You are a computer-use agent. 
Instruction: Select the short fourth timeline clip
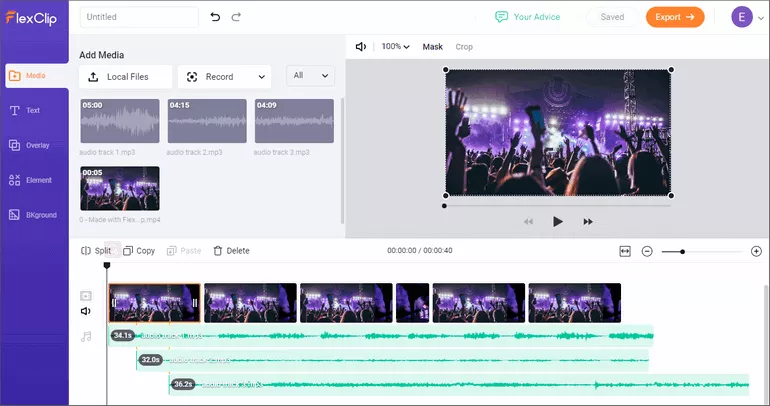412,303
